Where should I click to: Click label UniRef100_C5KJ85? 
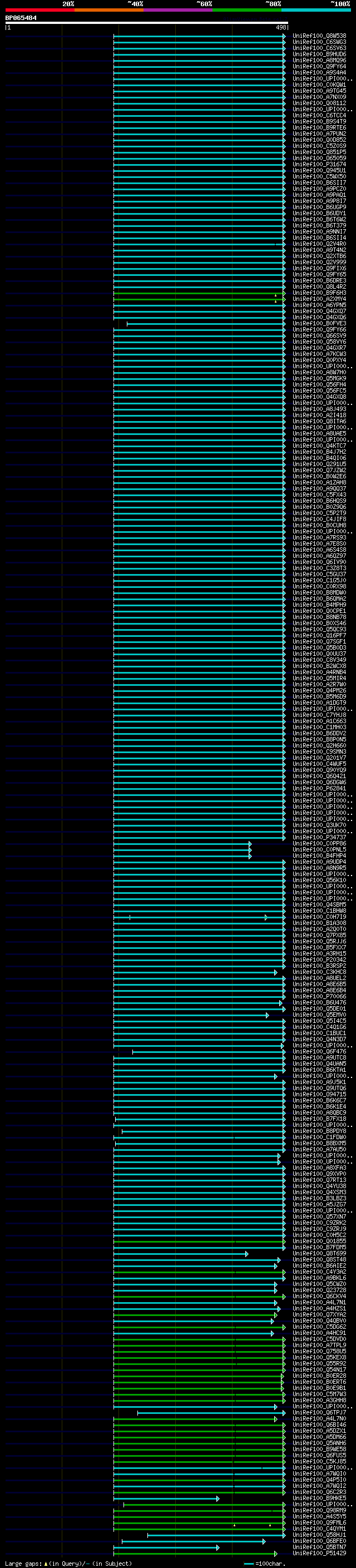[319, 1461]
